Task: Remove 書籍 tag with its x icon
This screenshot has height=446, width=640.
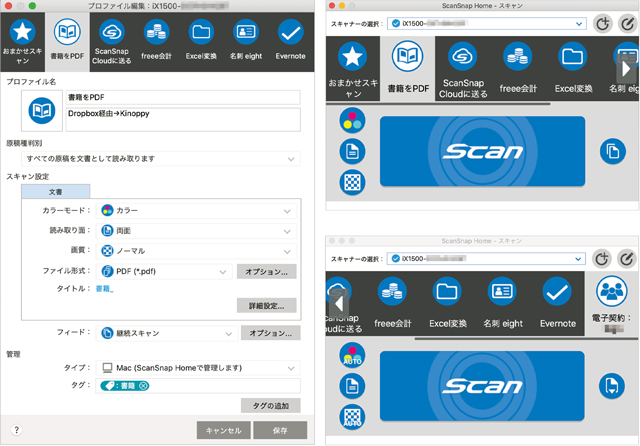Action: point(143,386)
